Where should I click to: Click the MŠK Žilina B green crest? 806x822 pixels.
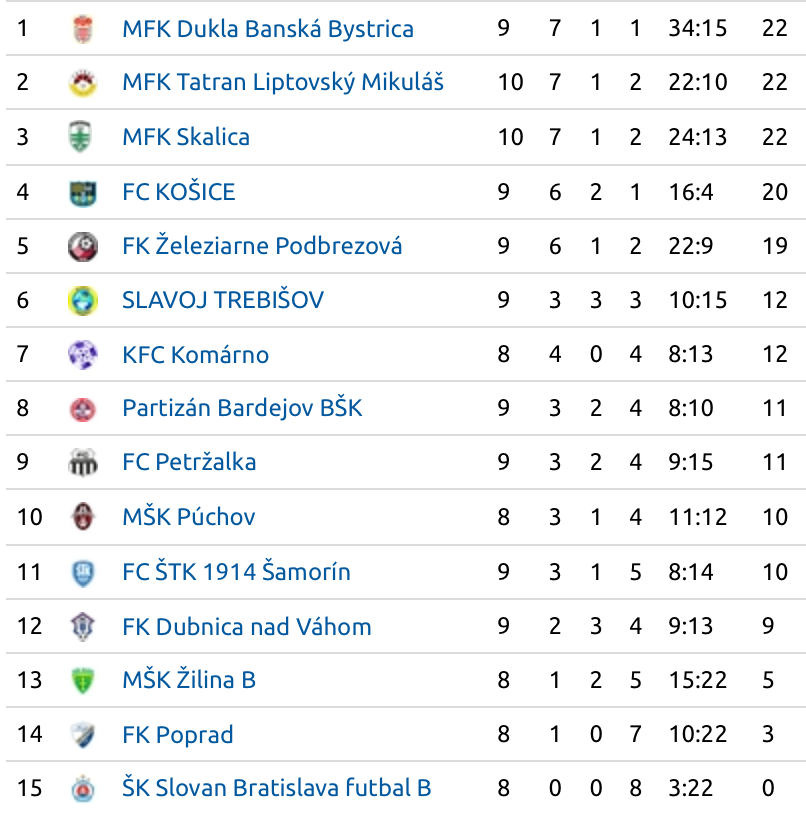coord(82,680)
